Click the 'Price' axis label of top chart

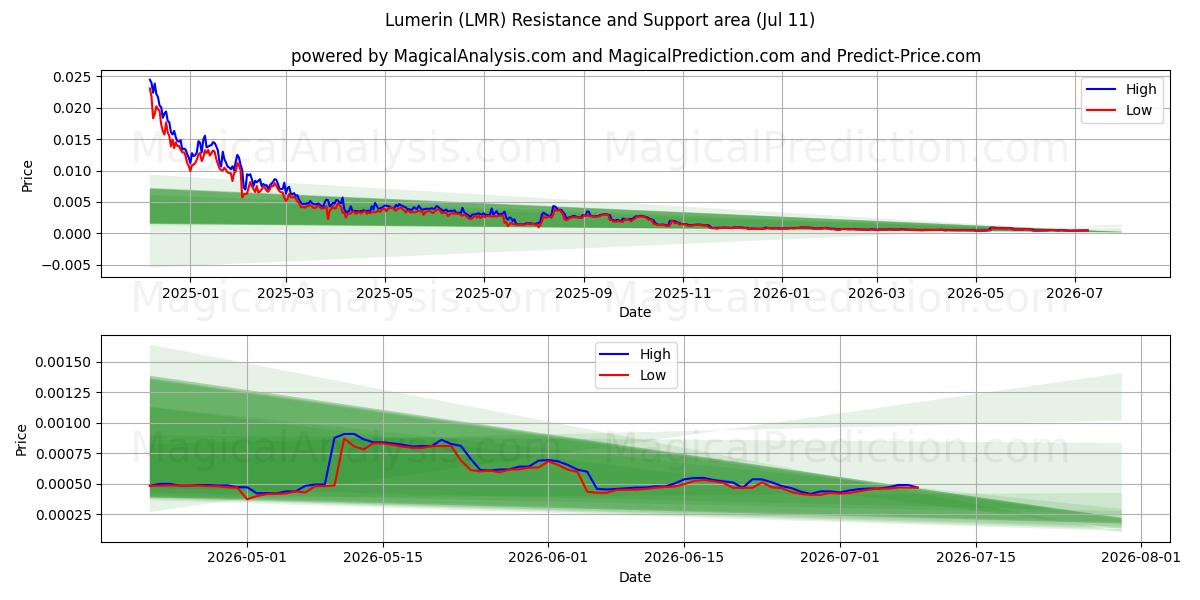coord(27,176)
